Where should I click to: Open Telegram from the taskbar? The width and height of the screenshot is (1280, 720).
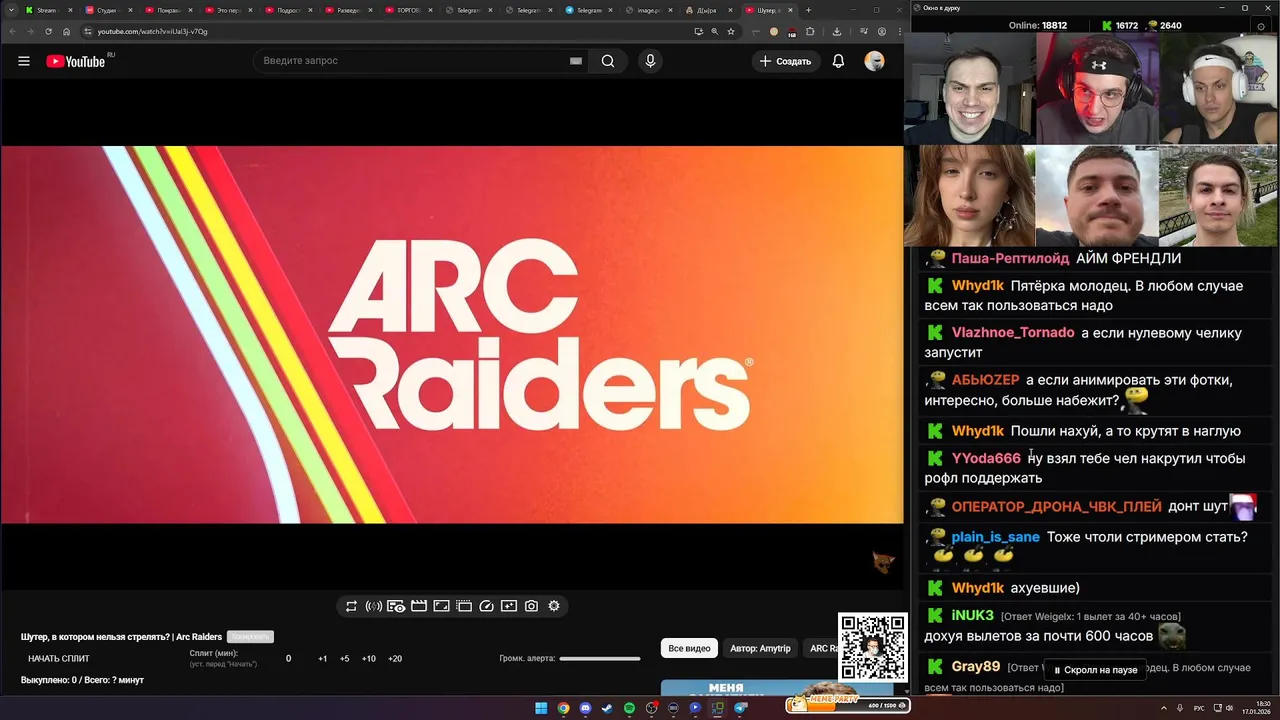click(x=741, y=708)
